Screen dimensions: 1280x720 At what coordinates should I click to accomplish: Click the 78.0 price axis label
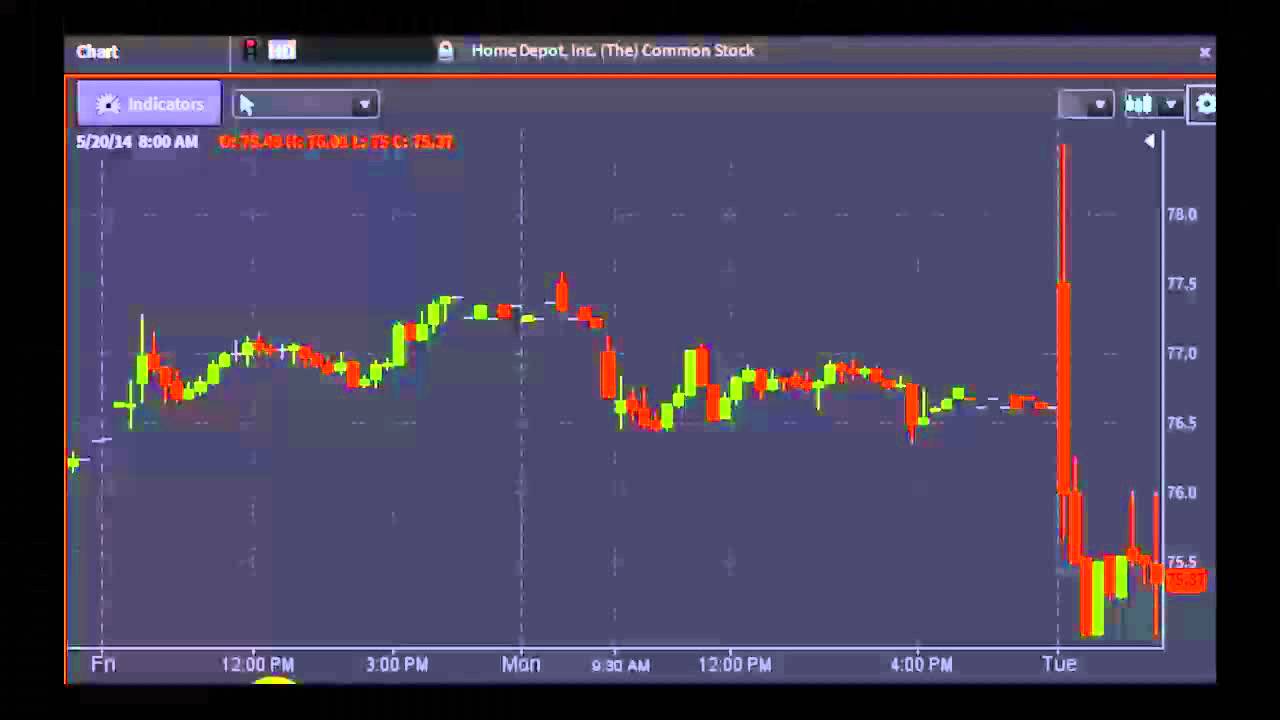(1182, 214)
